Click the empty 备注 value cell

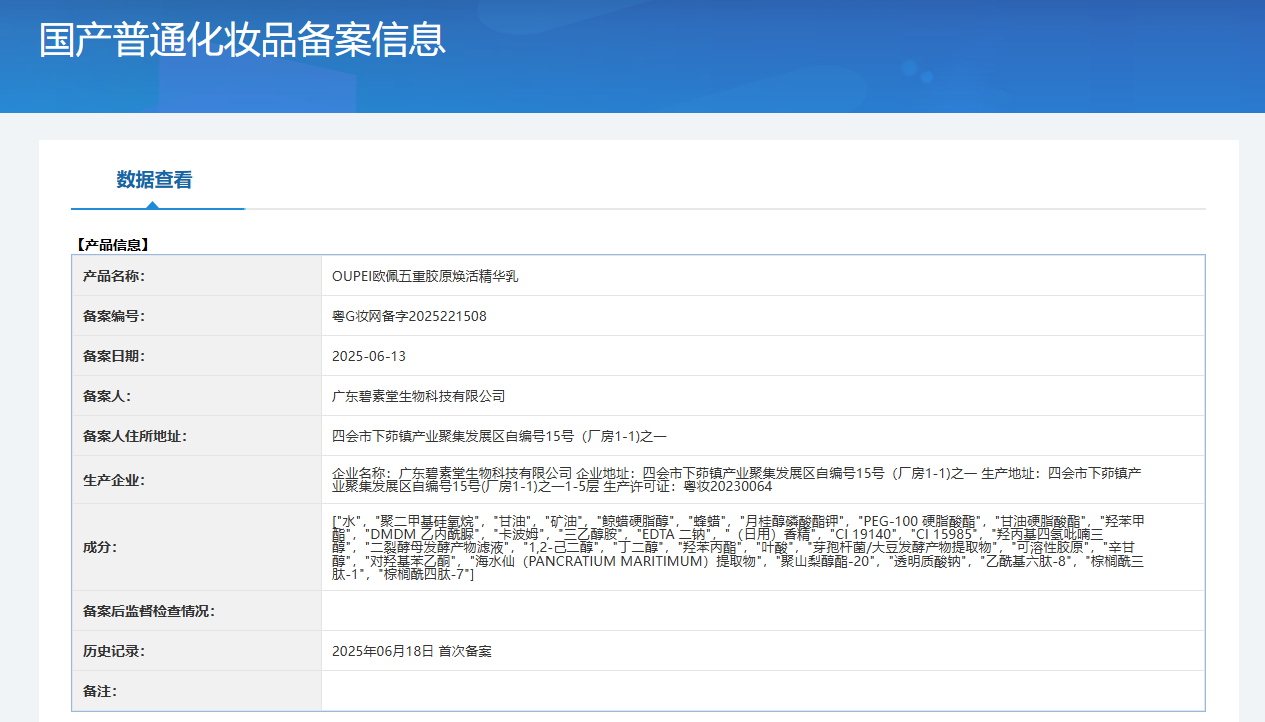point(762,691)
